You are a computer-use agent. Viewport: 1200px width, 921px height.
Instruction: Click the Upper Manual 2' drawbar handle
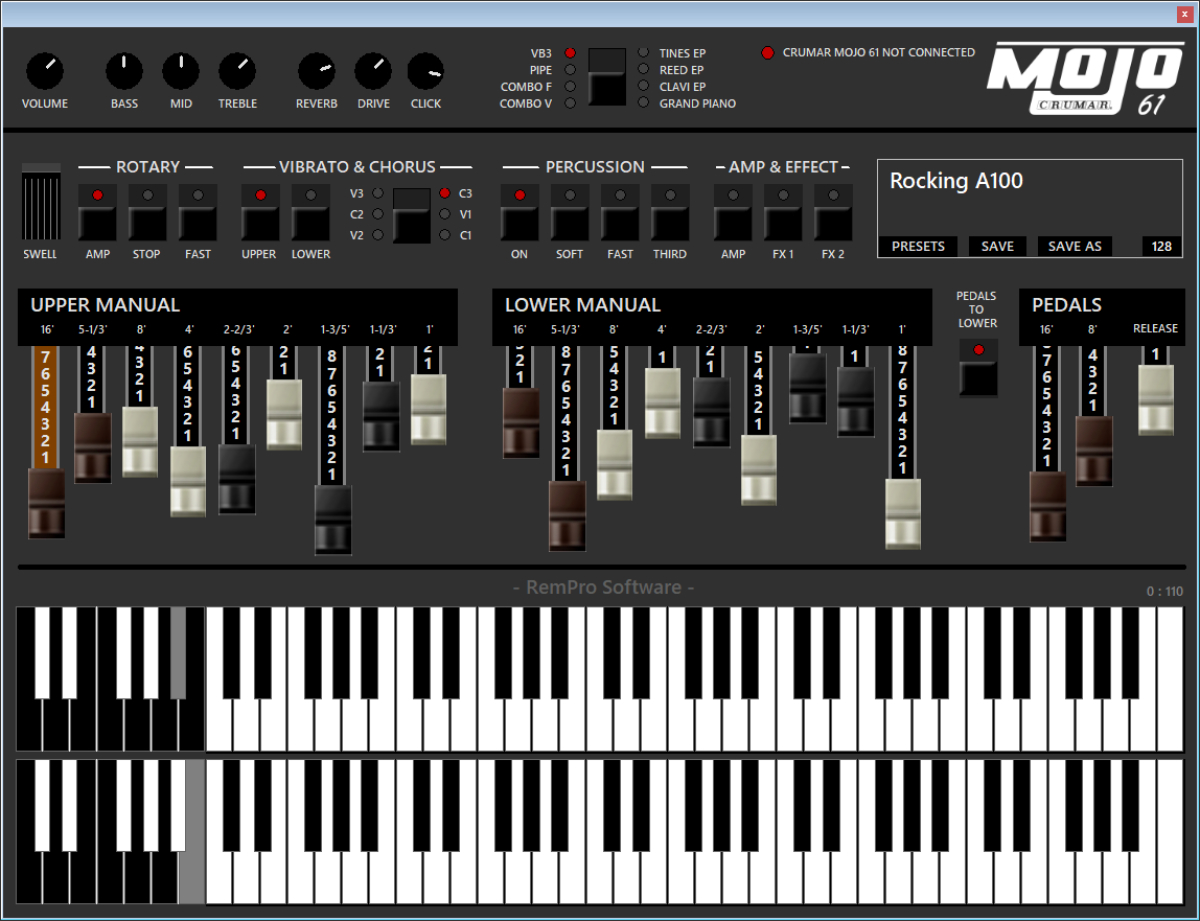click(284, 414)
